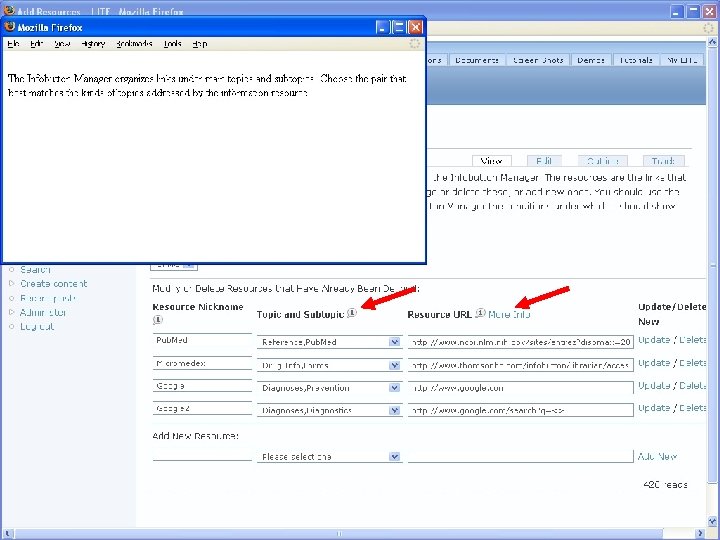Screen dimensions: 720x540
Task: Close the Mozilla Firefox popup window
Action: coord(415,28)
